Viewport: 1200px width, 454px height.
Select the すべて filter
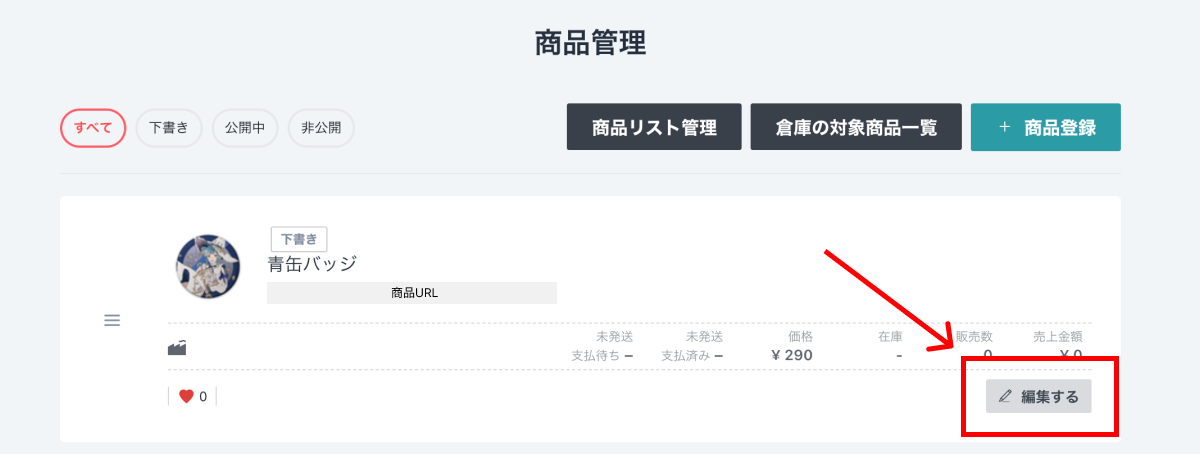tap(93, 128)
